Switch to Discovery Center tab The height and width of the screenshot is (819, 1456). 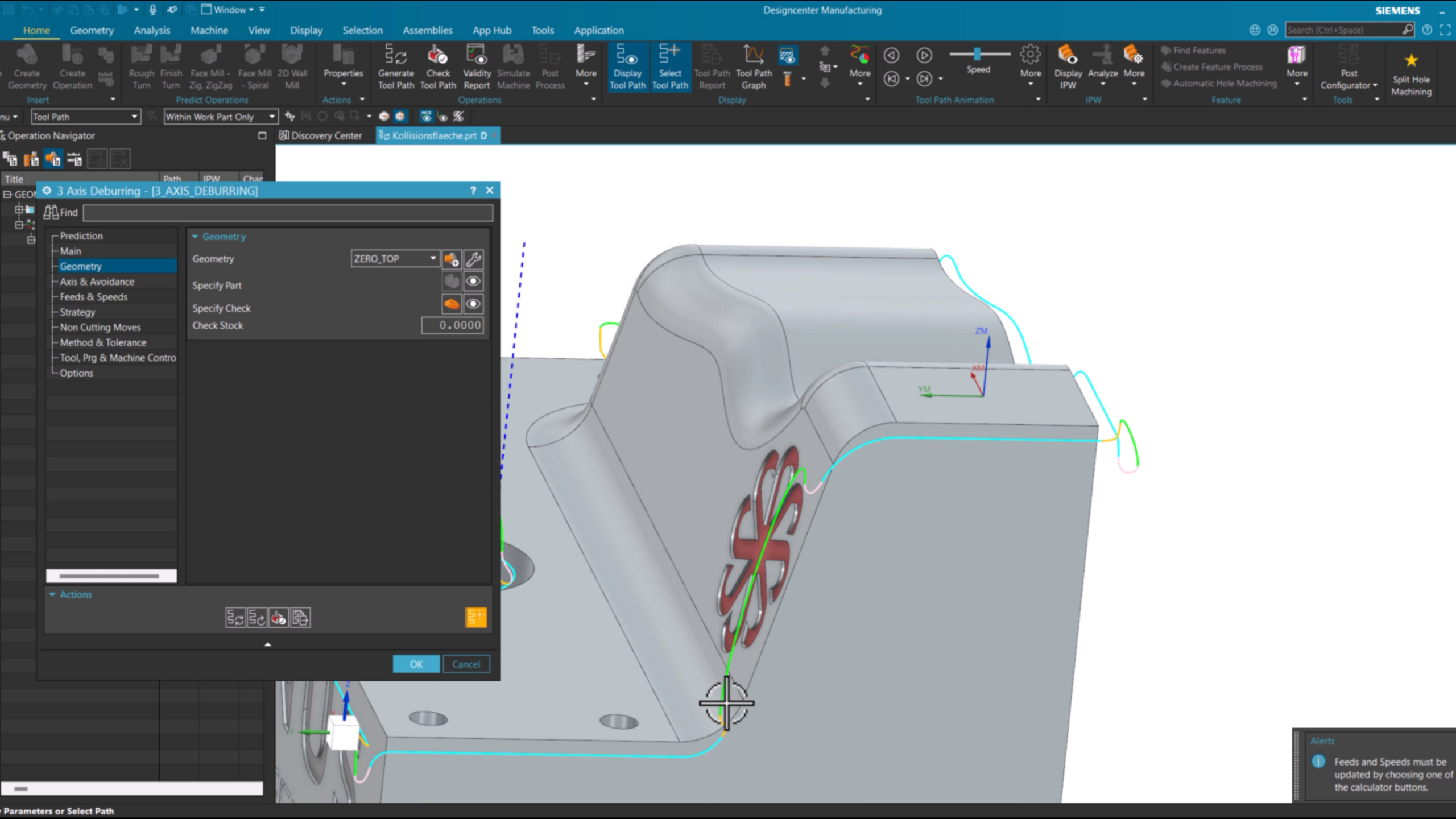pyautogui.click(x=320, y=135)
